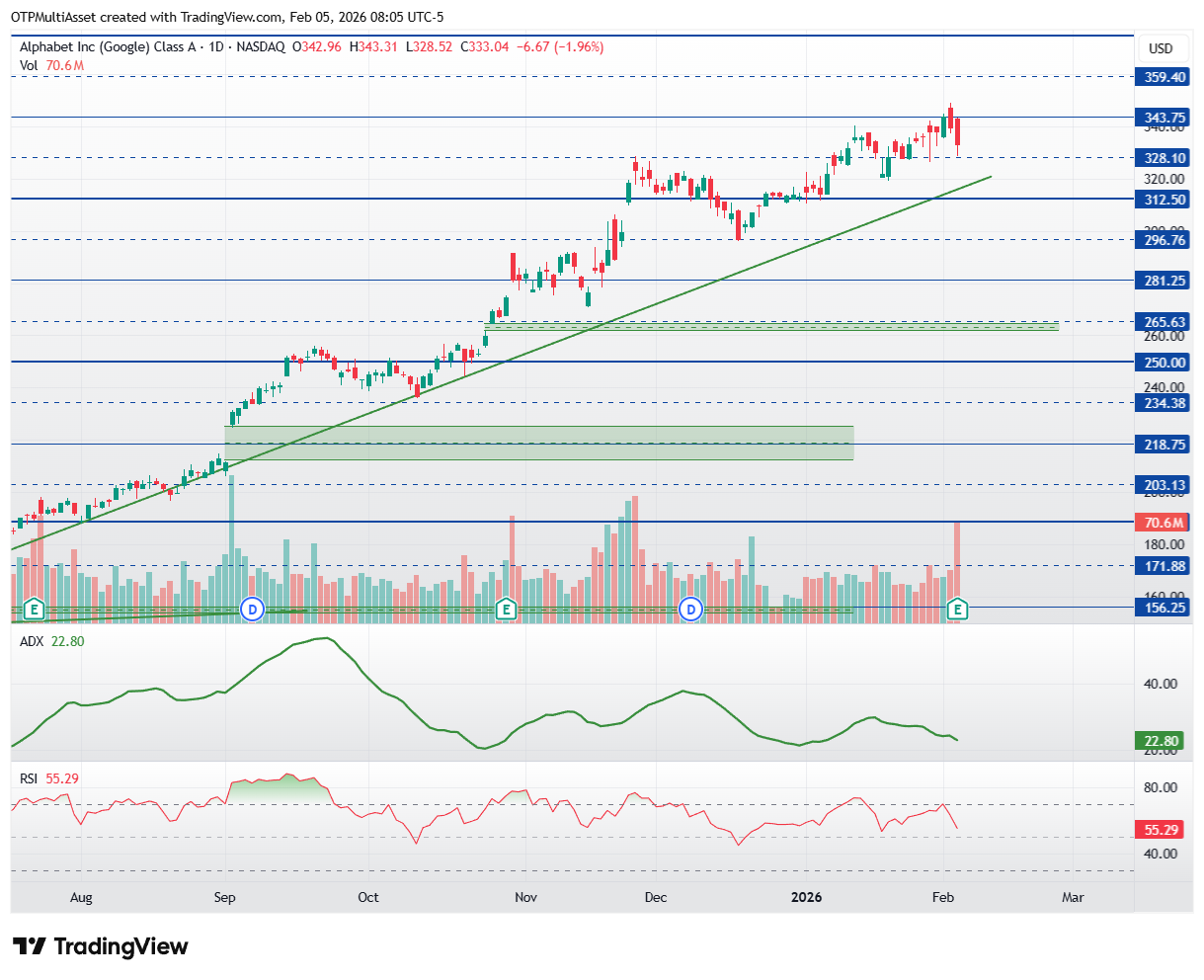Image resolution: width=1204 pixels, height=980 pixels.
Task: Select the Vol 70.6M indicator legend
Action: [x=51, y=65]
